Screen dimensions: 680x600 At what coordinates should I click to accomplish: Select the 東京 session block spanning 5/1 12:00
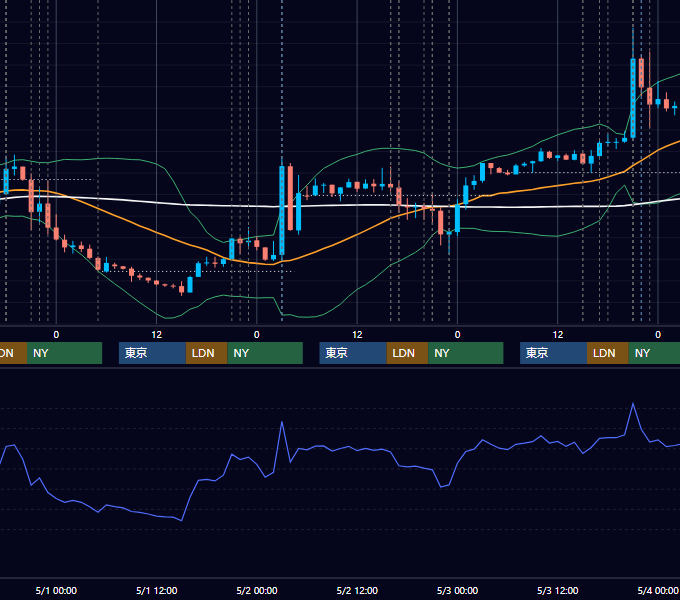coord(152,353)
